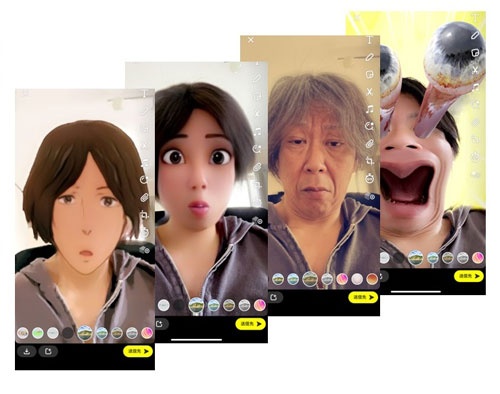This screenshot has width=500, height=394.
Task: Hit the 送信先 button on the eyeball filter snap
Action: click(x=469, y=276)
